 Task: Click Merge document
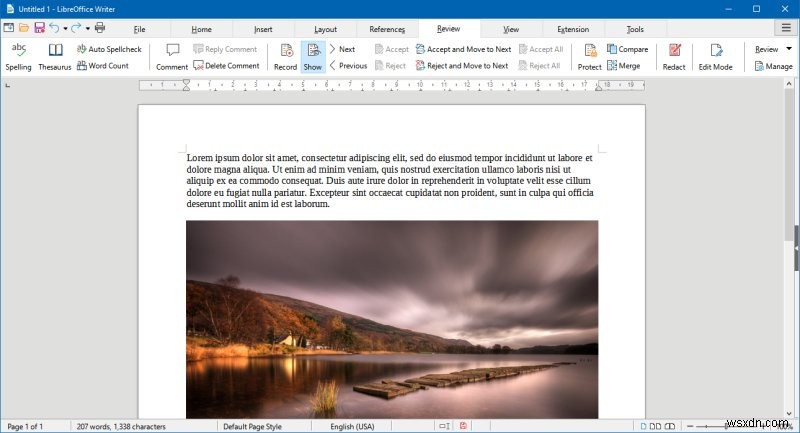[623, 65]
